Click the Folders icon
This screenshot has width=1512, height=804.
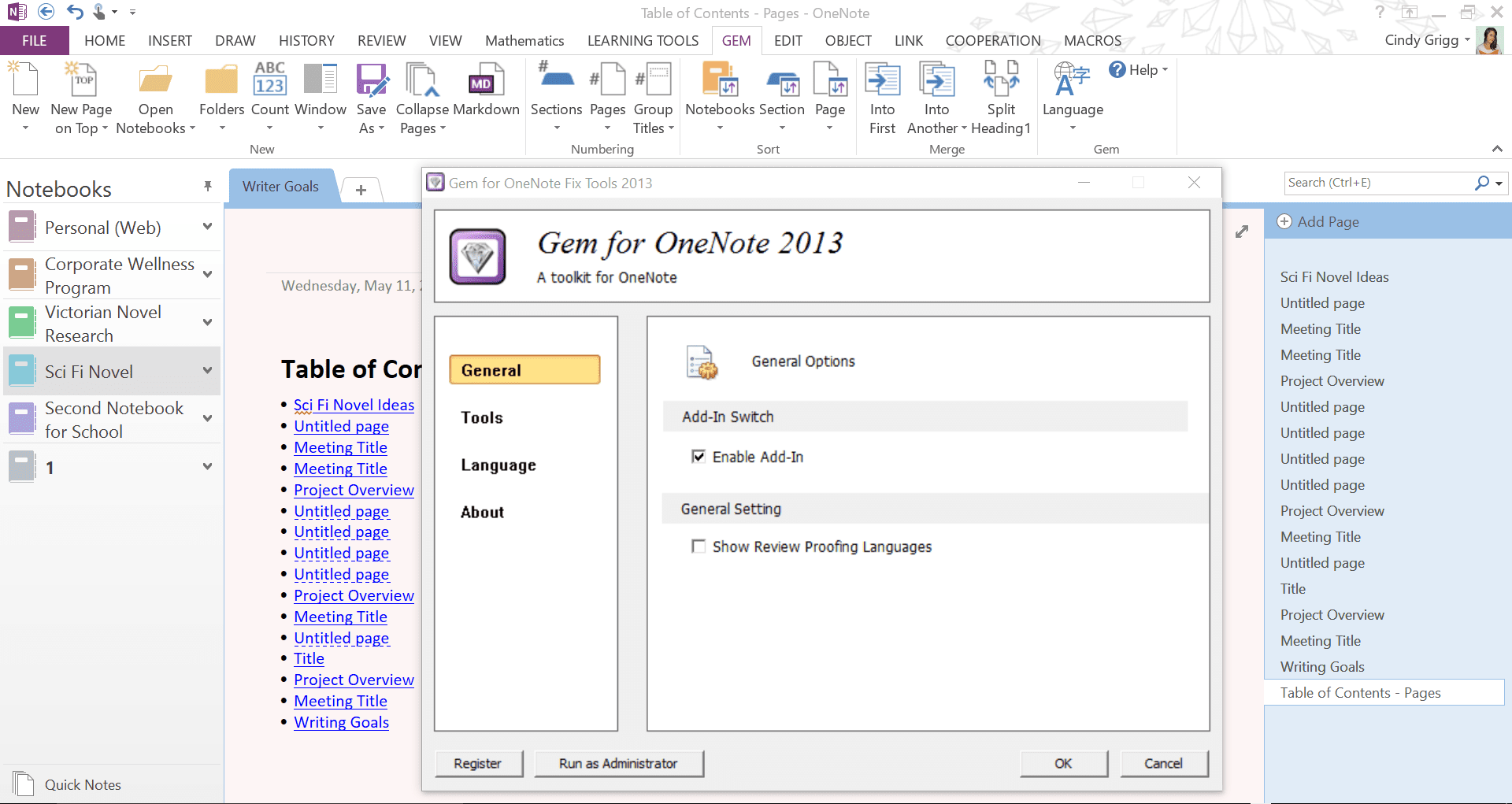pos(221,80)
